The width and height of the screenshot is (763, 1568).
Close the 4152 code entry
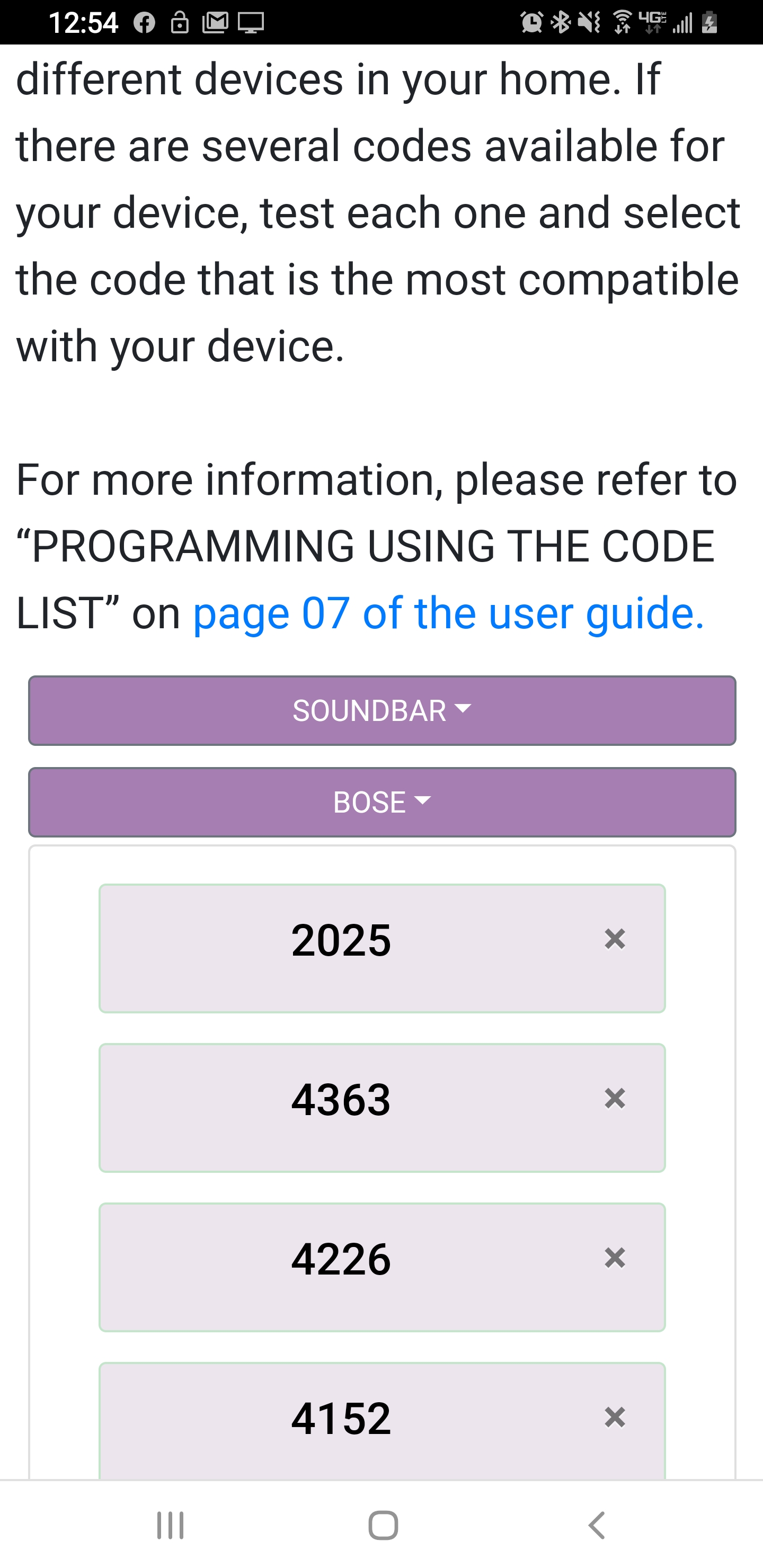pyautogui.click(x=615, y=1417)
